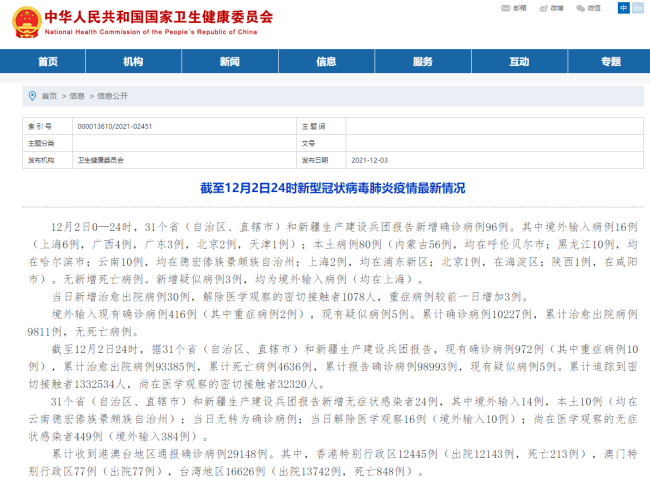Click the 文号 label cell
650x484 pixels.
[321, 143]
